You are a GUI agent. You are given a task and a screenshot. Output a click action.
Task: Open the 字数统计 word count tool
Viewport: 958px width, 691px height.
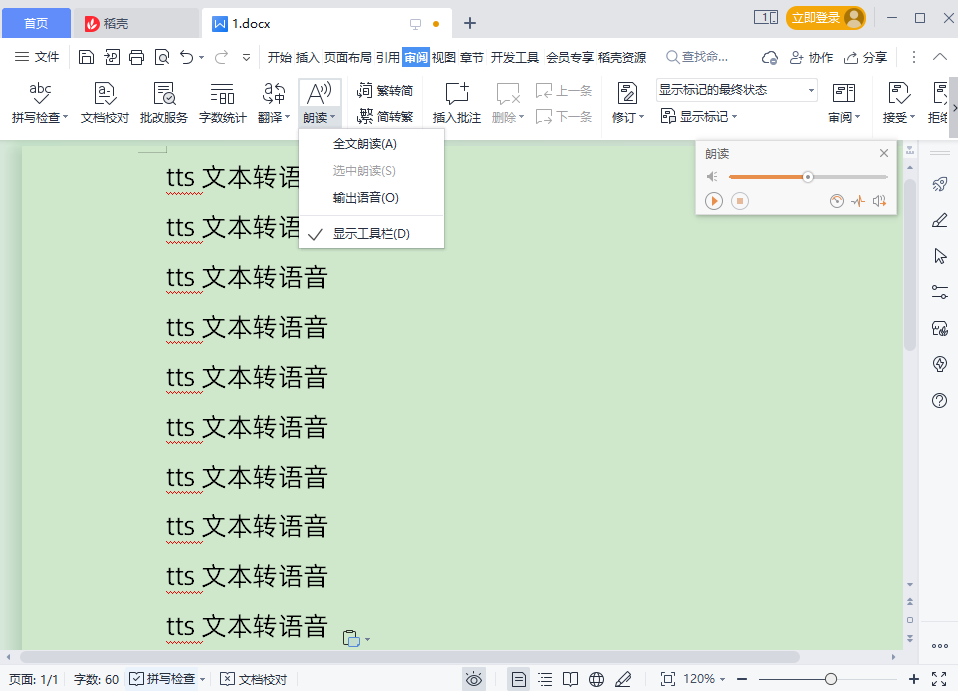click(x=221, y=100)
